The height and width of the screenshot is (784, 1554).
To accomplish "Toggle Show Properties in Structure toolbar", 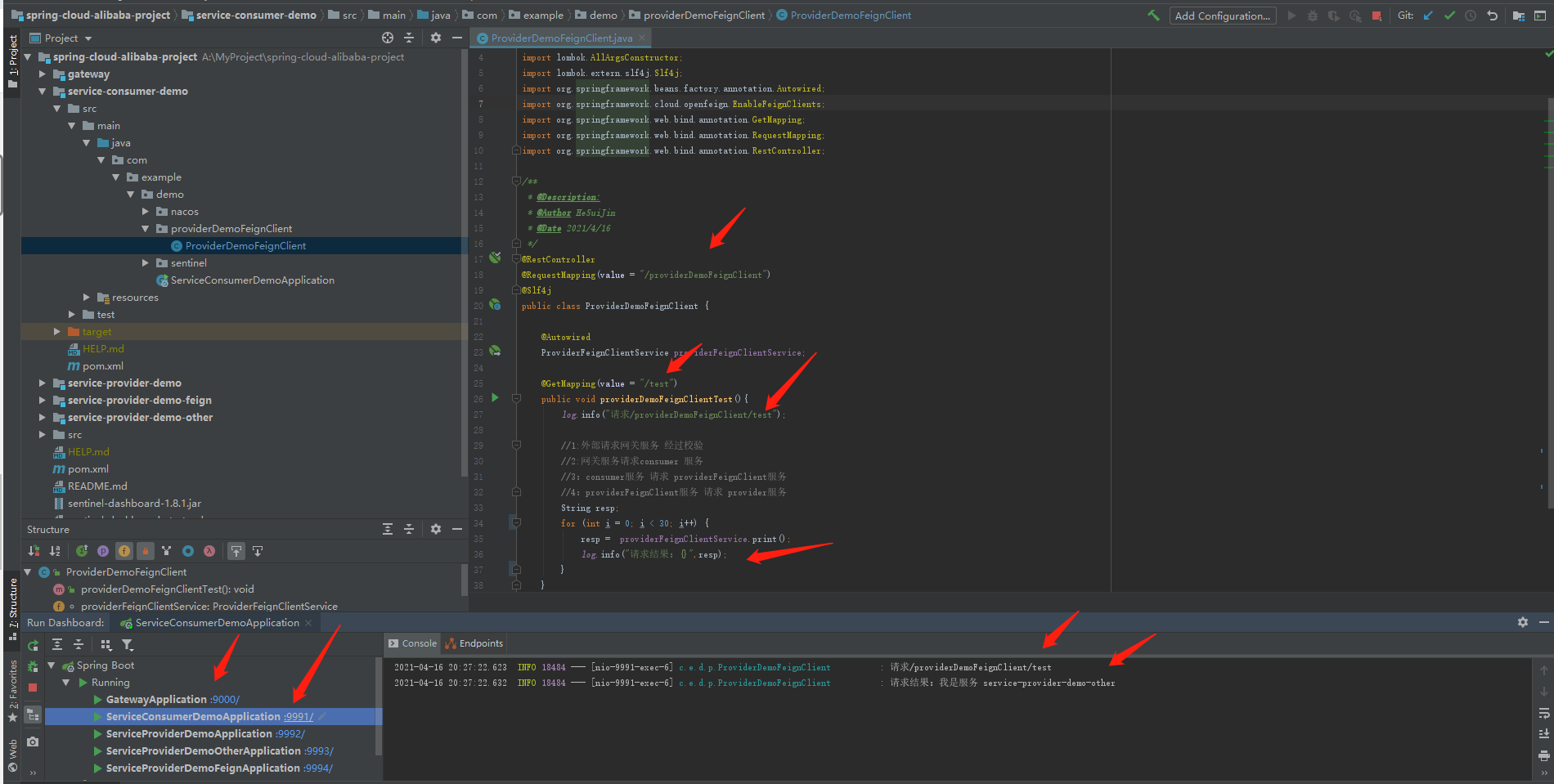I will (x=103, y=551).
